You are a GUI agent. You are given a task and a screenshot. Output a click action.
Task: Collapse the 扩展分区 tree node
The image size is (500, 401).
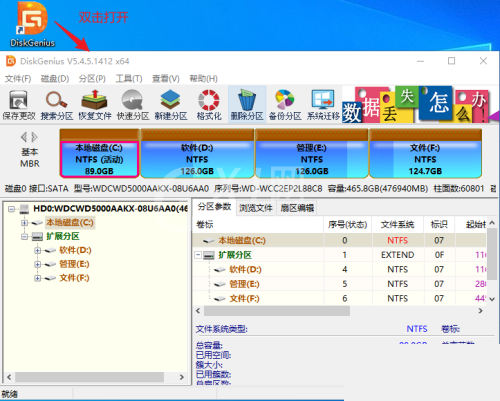[x=24, y=237]
